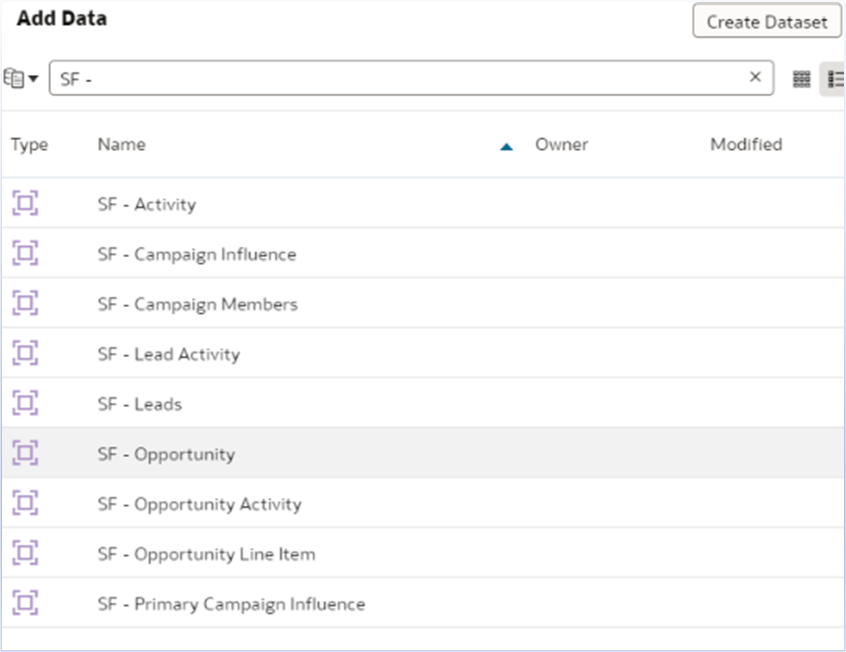Click the Owner column header
The height and width of the screenshot is (652, 846).
[x=562, y=144]
